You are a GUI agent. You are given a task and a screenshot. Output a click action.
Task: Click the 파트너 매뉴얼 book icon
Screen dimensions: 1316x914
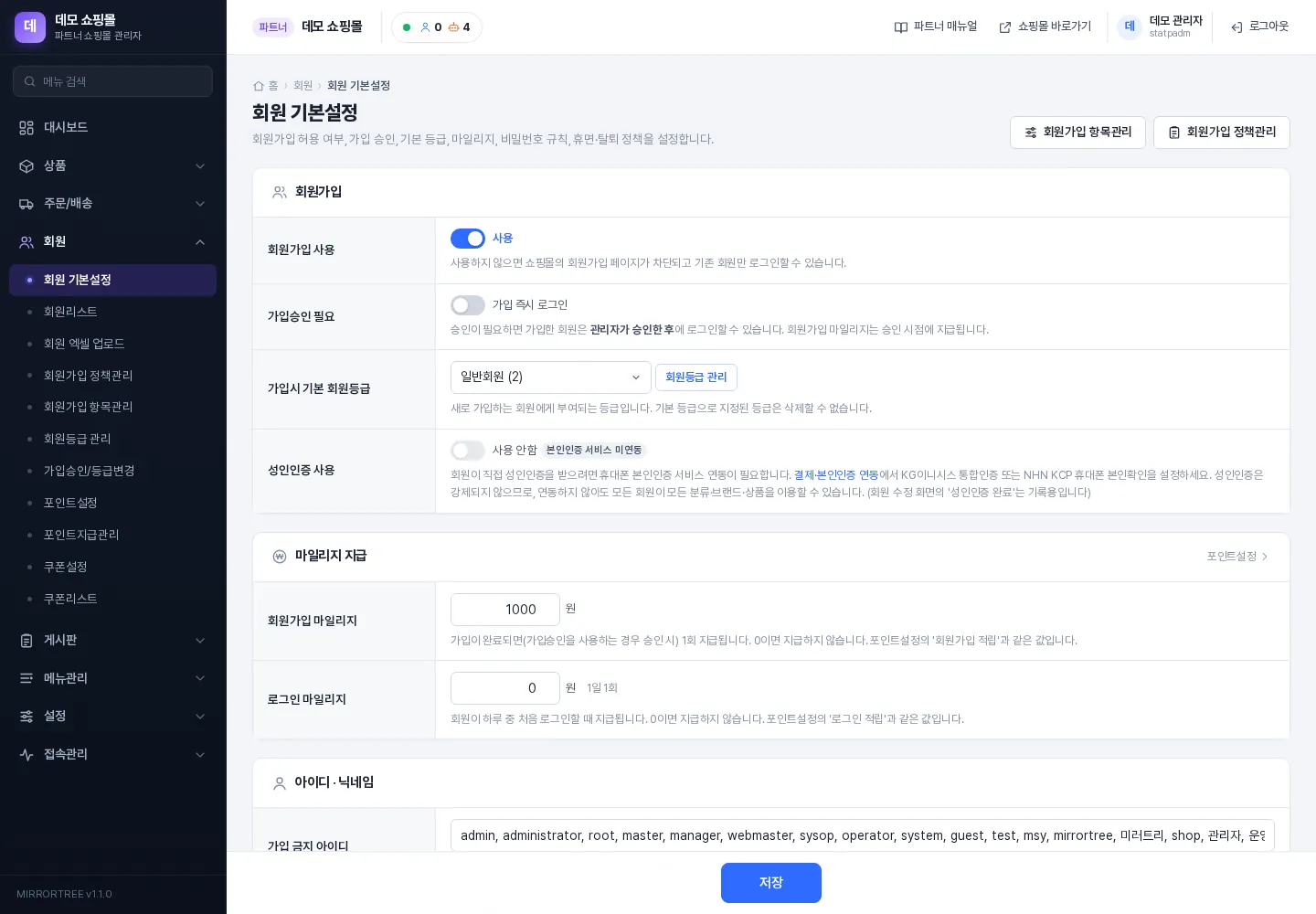coord(901,27)
